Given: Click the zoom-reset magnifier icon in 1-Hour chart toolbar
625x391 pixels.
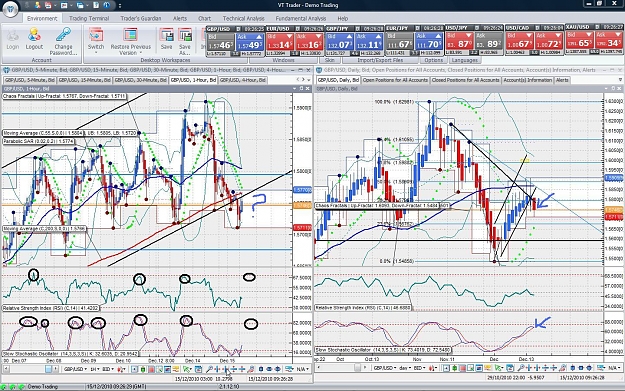Looking at the screenshot, I should (251, 369).
